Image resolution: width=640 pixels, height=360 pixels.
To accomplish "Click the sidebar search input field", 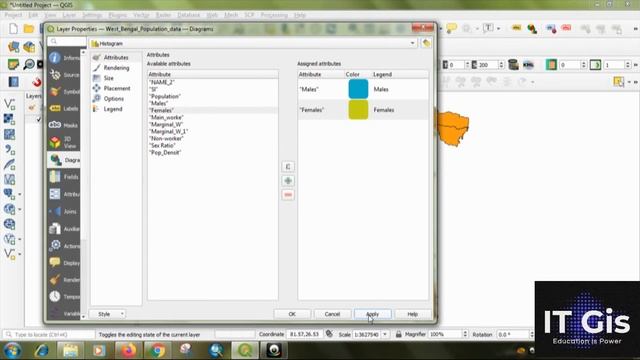I will [67, 42].
